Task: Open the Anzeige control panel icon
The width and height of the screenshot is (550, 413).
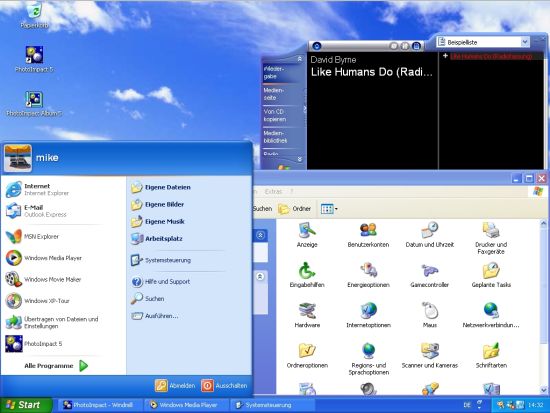Action: pos(307,234)
